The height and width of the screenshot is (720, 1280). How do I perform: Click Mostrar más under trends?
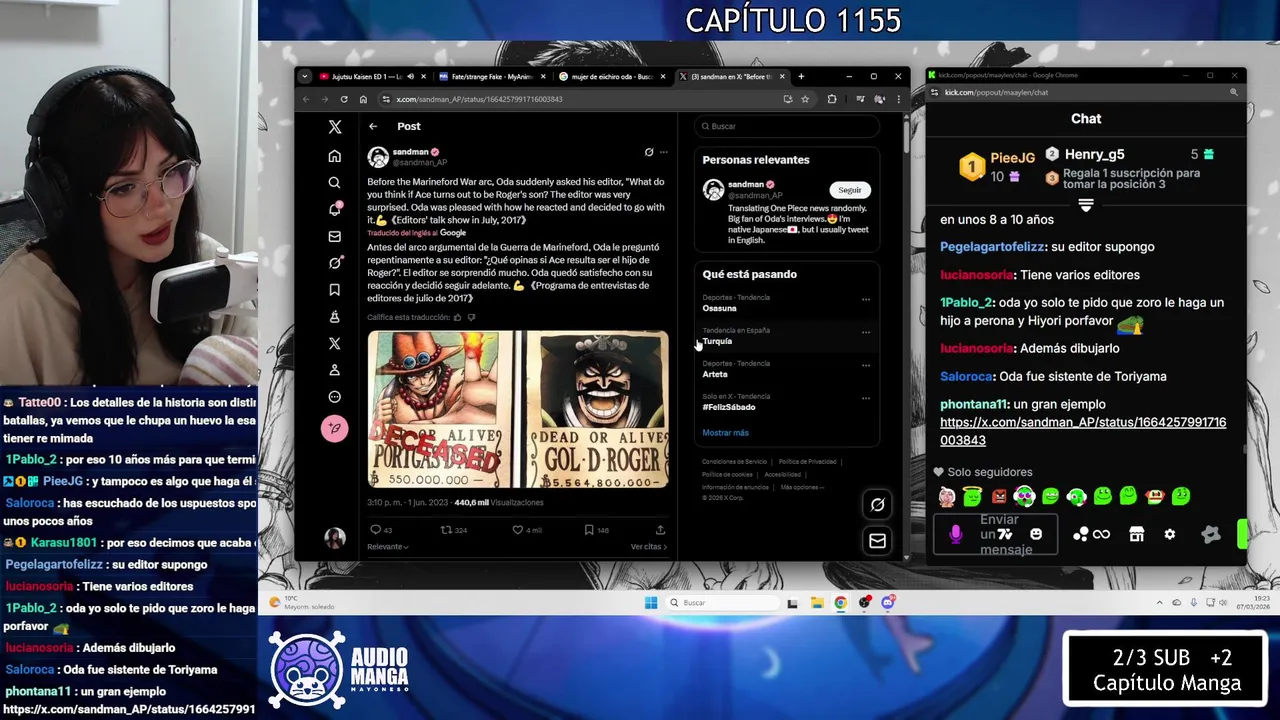725,433
